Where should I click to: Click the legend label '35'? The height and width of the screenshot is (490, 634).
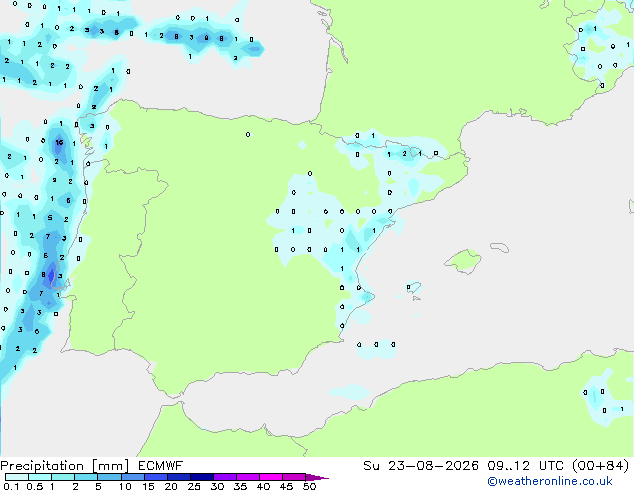click(240, 486)
